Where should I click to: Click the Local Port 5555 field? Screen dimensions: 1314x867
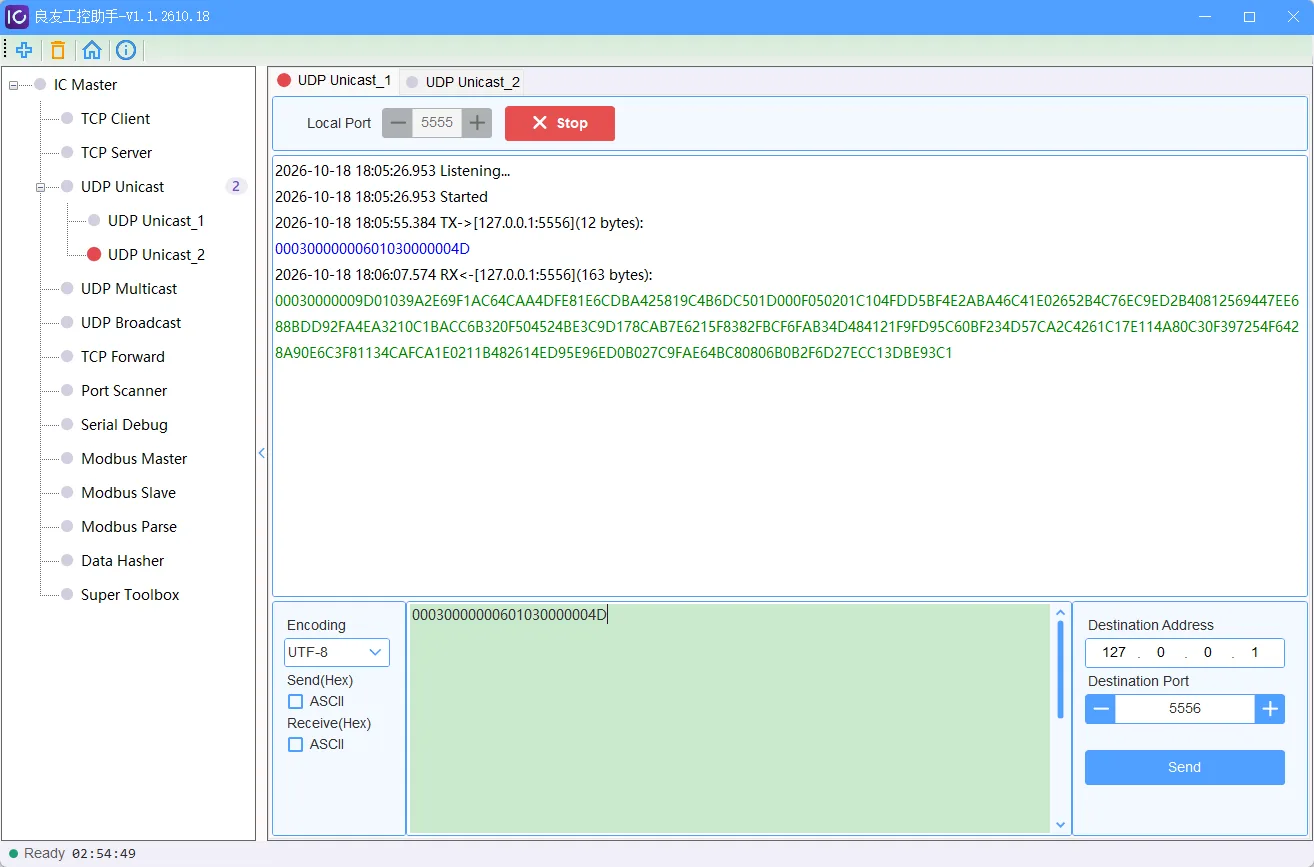[x=437, y=123]
